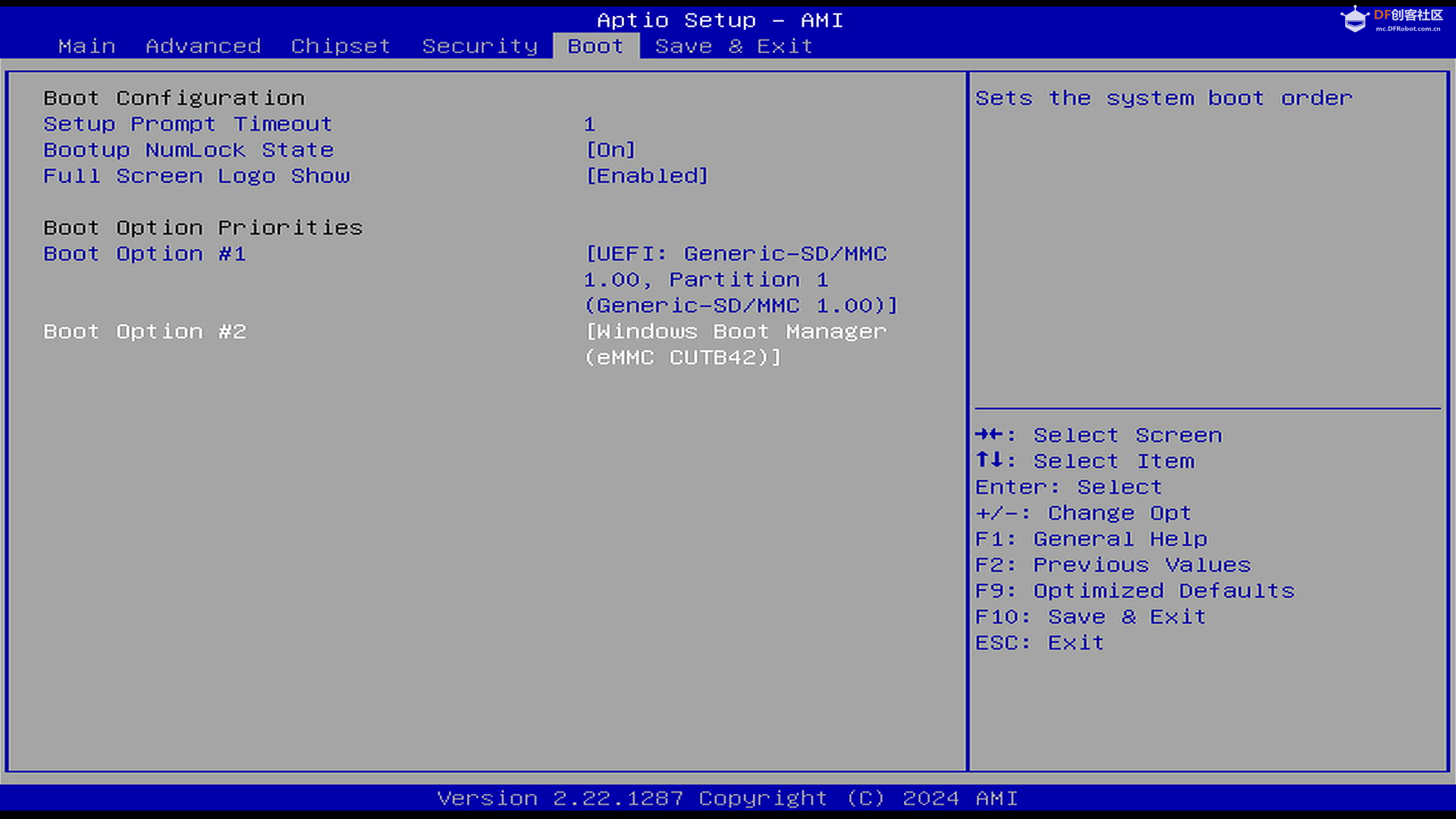Select the Boot tab
The width and height of the screenshot is (1456, 819).
click(595, 46)
